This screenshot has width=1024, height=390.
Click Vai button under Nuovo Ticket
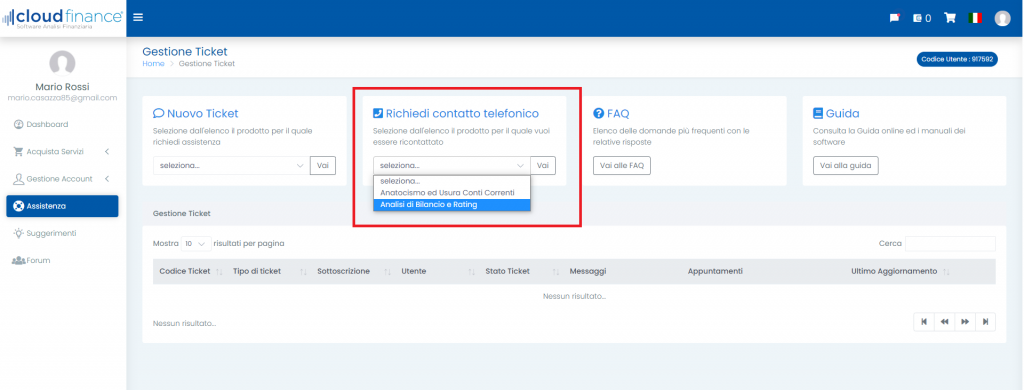pos(323,166)
